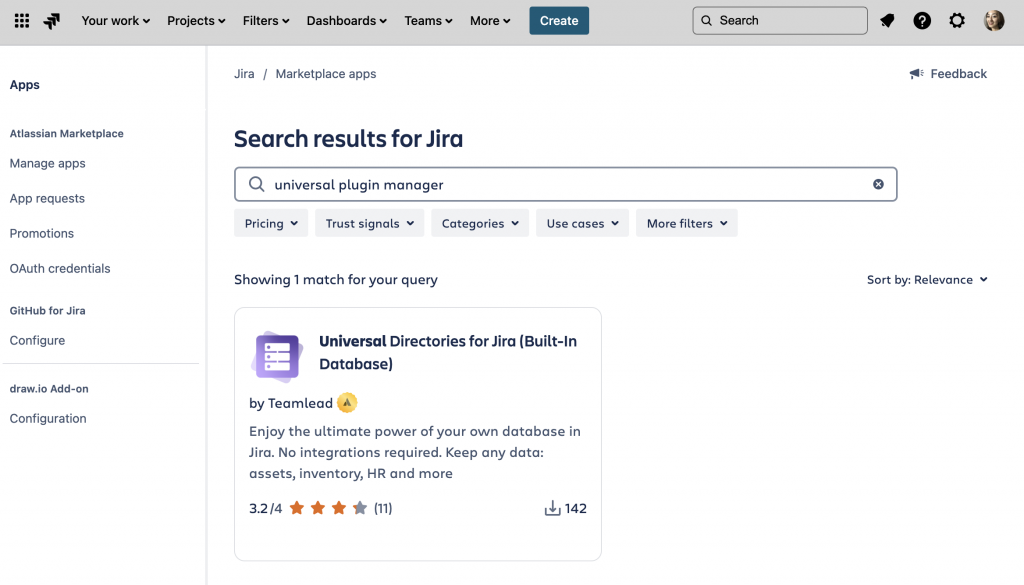
Task: Click the magnifier icon in marketplace search
Action: [x=257, y=184]
